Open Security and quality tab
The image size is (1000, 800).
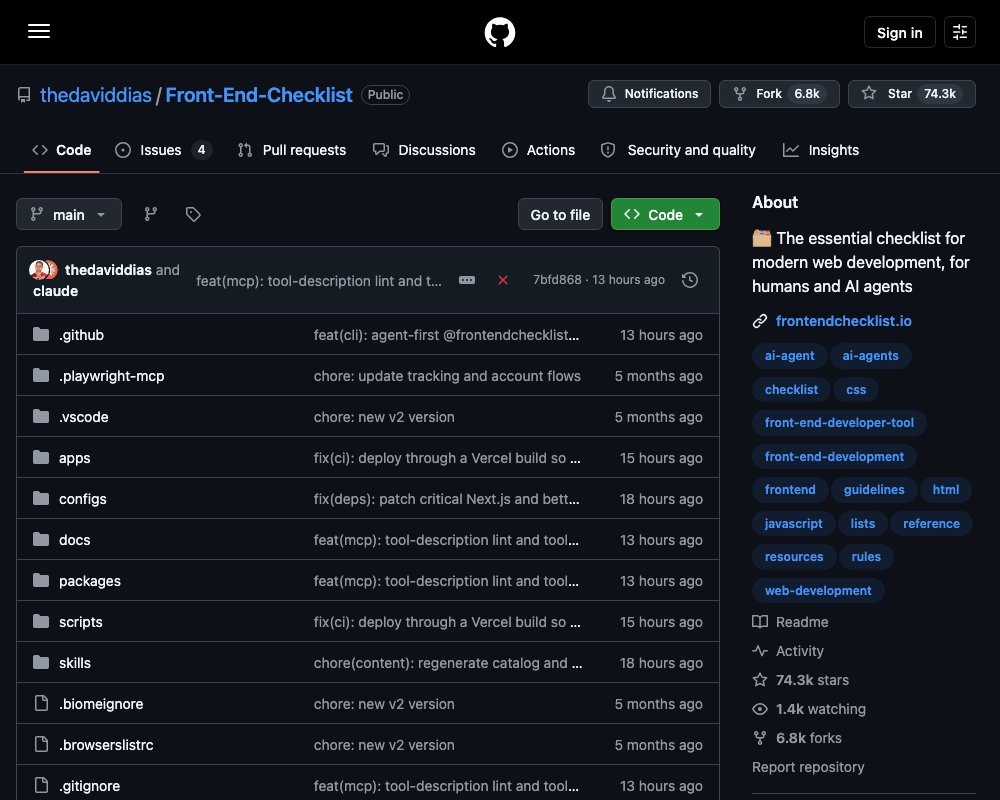[x=678, y=150]
